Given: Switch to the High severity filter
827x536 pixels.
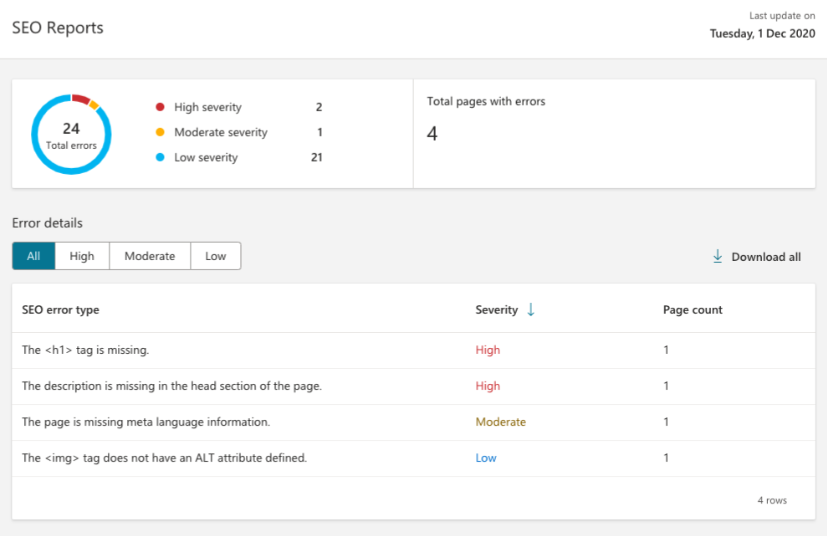Looking at the screenshot, I should point(82,256).
